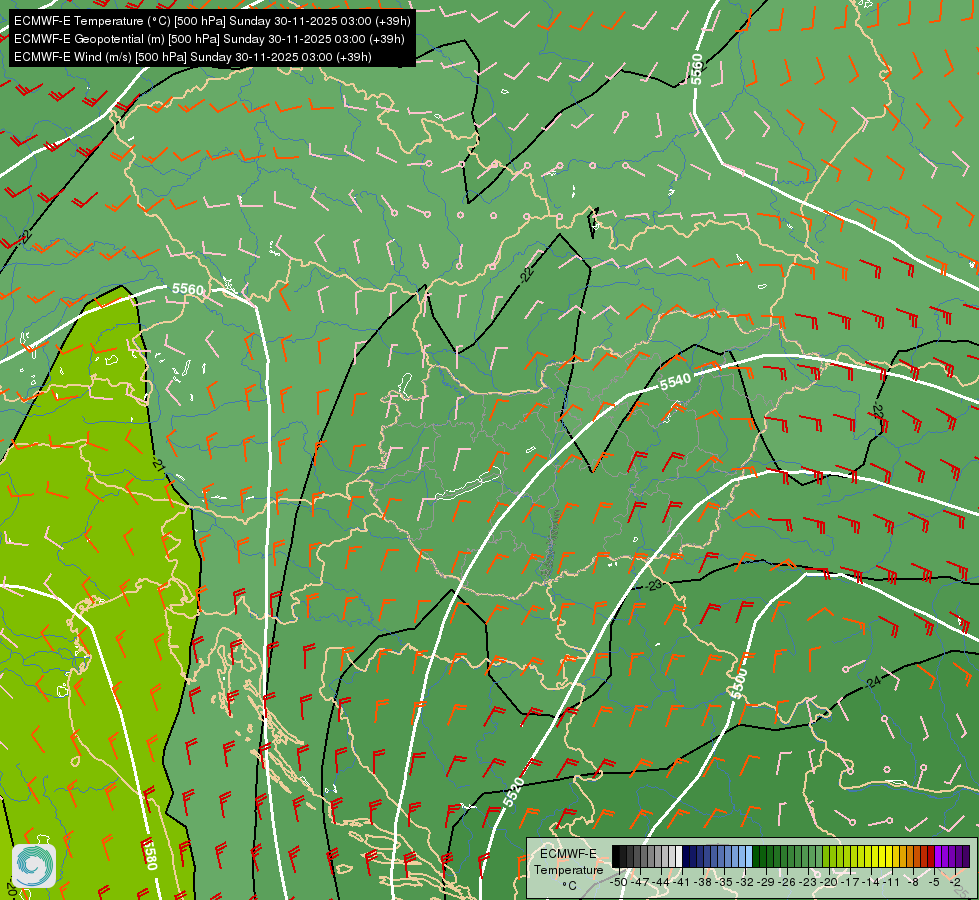
Task: Click the isotherm label 23 on the map
Action: tap(654, 585)
